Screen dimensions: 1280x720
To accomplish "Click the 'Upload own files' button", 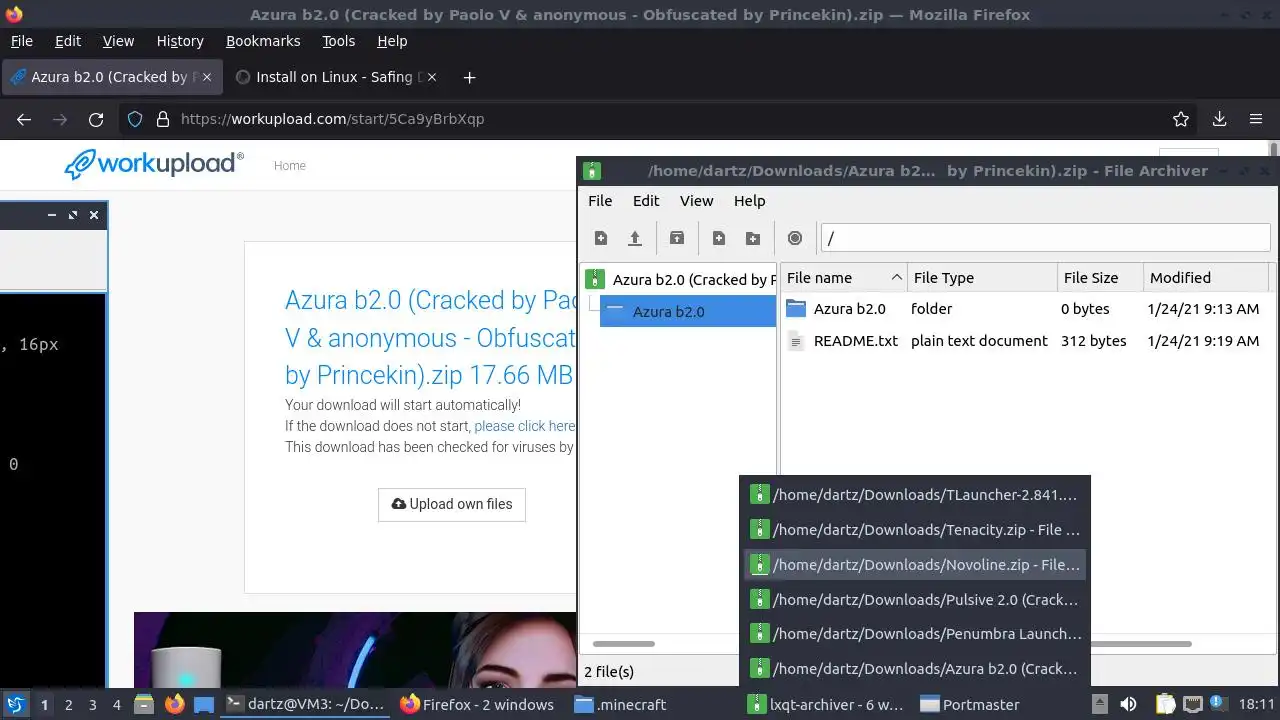I will point(452,504).
